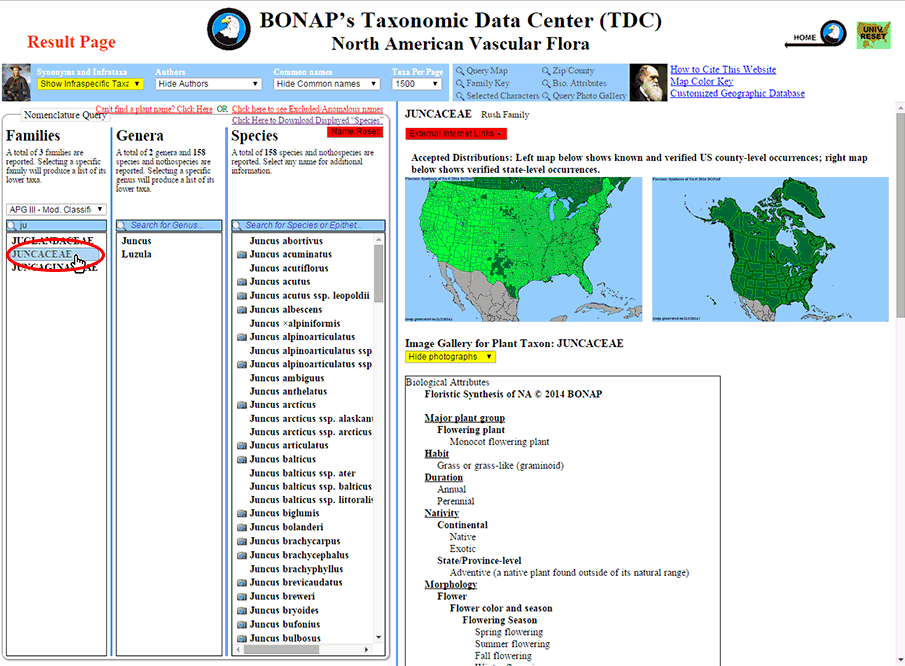Click the US county-level distribution map
The height and width of the screenshot is (666, 905).
pyautogui.click(x=523, y=249)
